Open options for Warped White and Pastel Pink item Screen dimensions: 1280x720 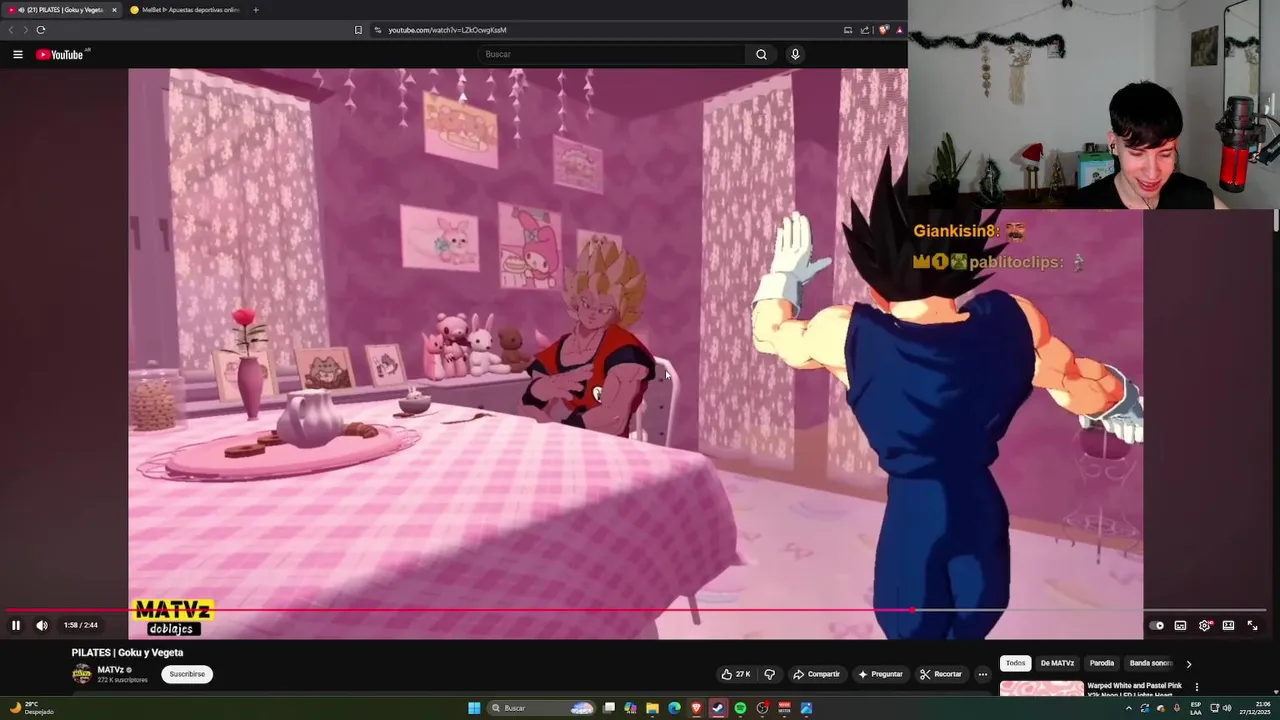[1196, 687]
